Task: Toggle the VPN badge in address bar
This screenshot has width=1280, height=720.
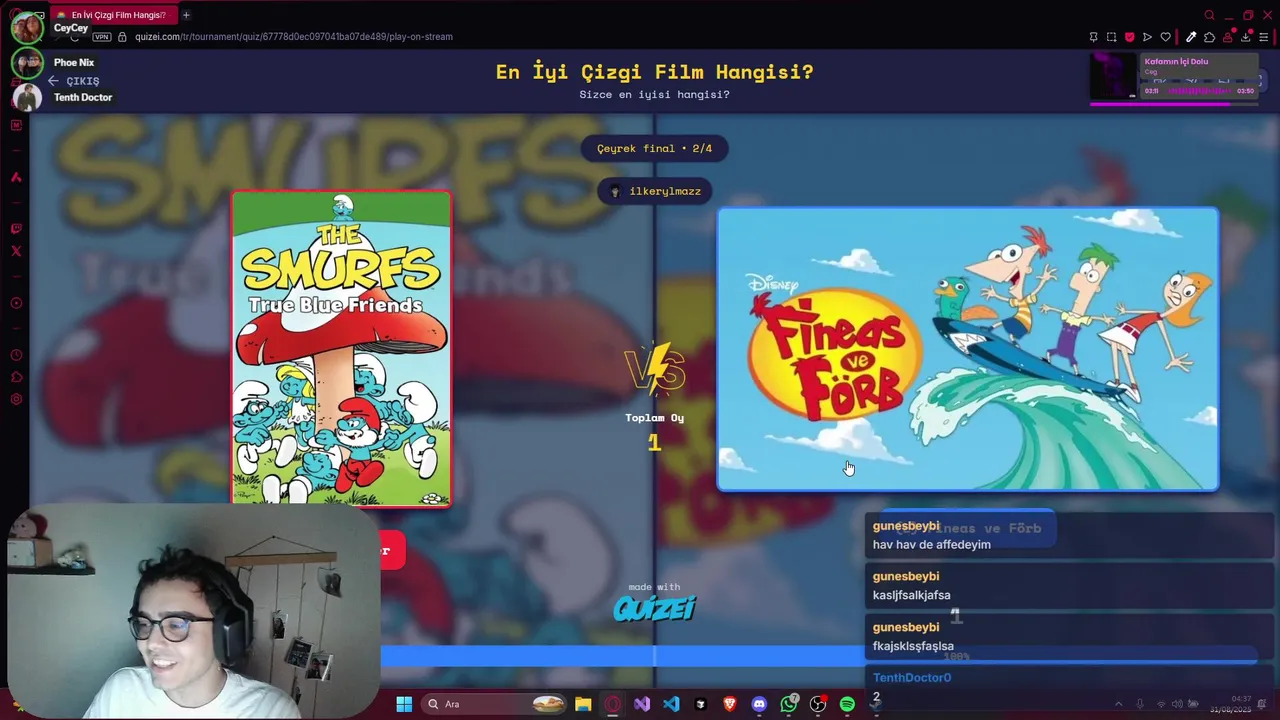Action: 102,37
